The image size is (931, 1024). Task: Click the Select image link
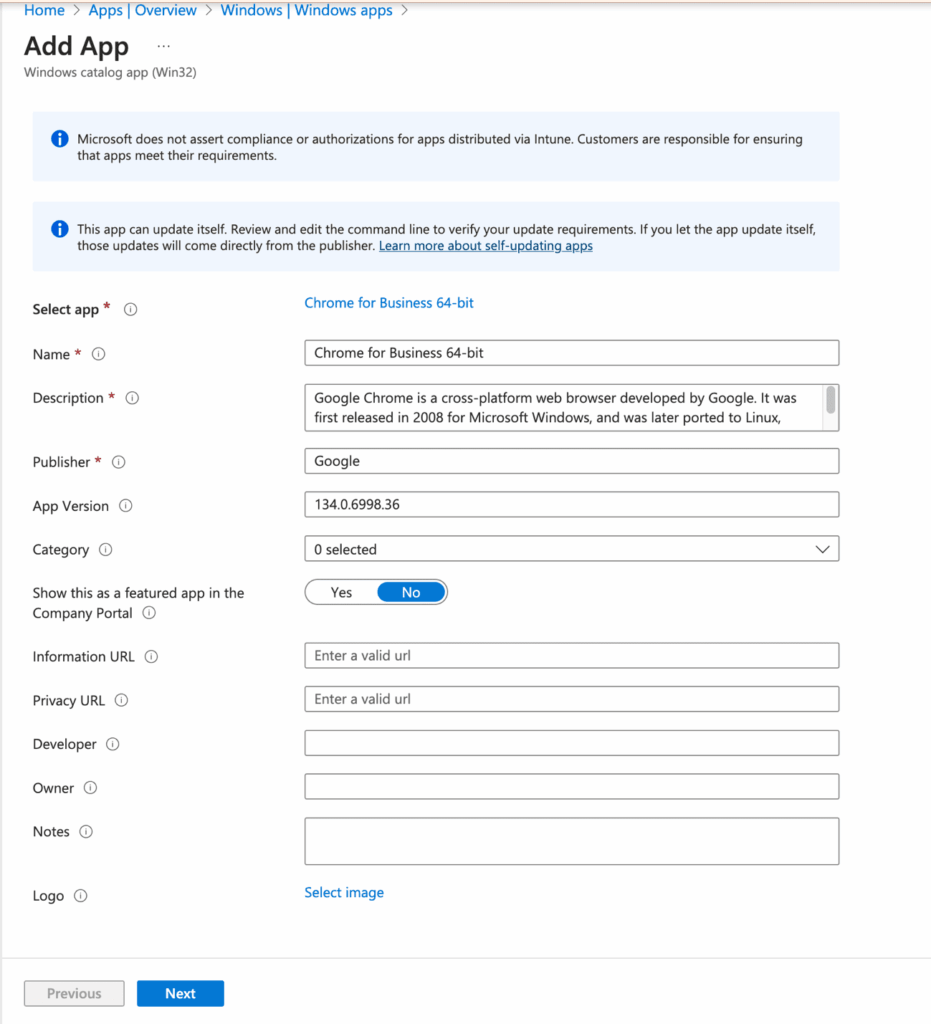click(x=344, y=893)
